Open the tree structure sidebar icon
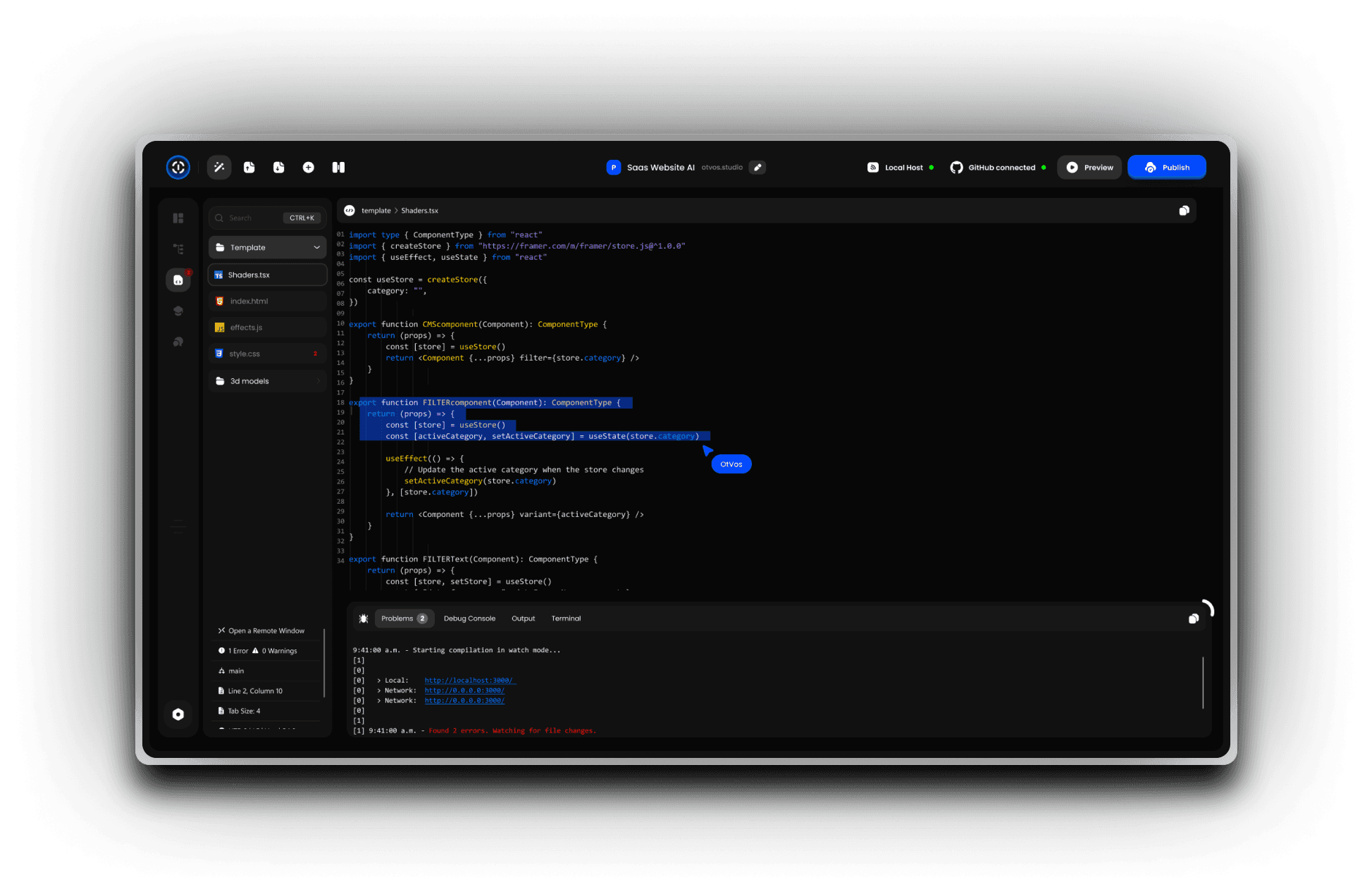This screenshot has width=1367, height=896. [x=178, y=249]
